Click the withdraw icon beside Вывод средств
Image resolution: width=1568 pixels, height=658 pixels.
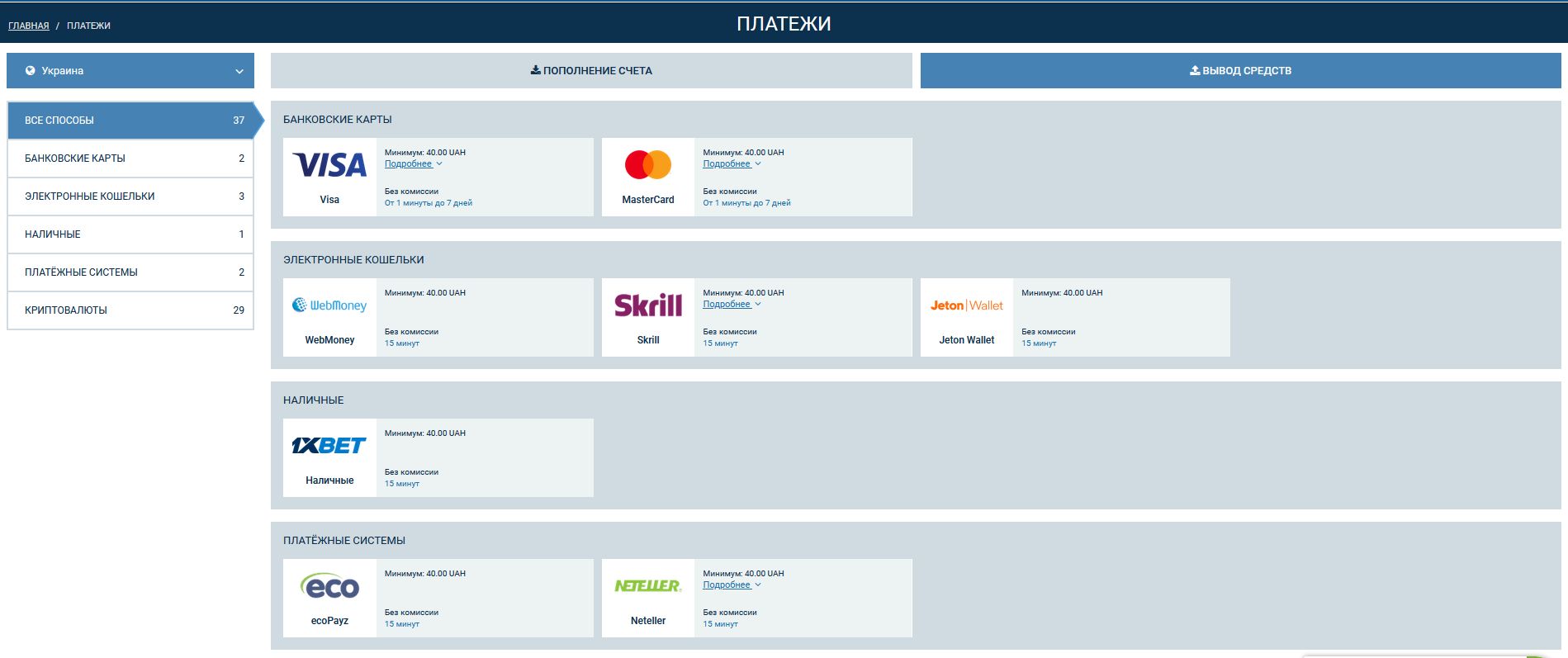pos(1195,70)
